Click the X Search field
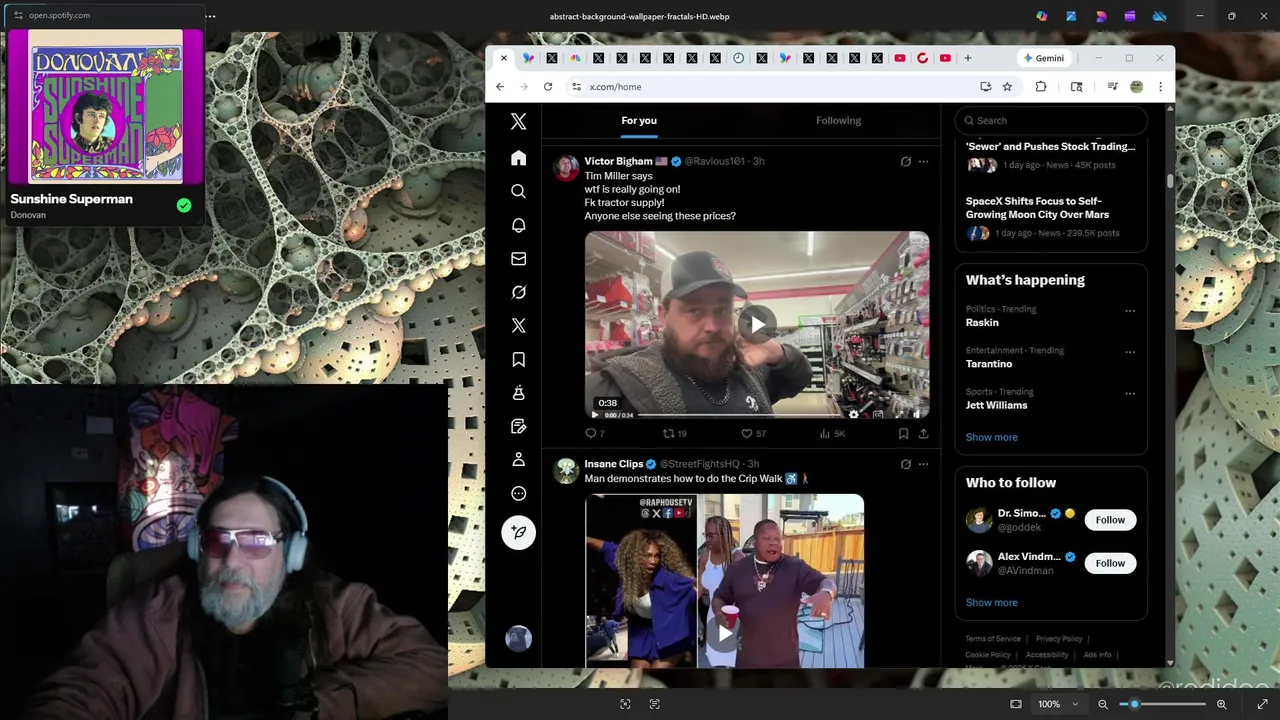The image size is (1280, 720). (1050, 120)
